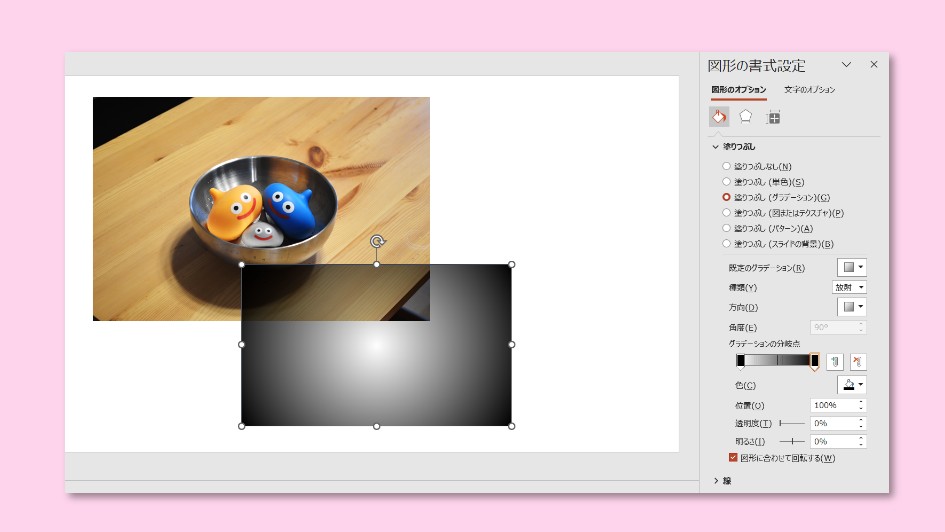The height and width of the screenshot is (532, 945).
Task: Click the 透明度 spinner arrows
Action: (861, 424)
